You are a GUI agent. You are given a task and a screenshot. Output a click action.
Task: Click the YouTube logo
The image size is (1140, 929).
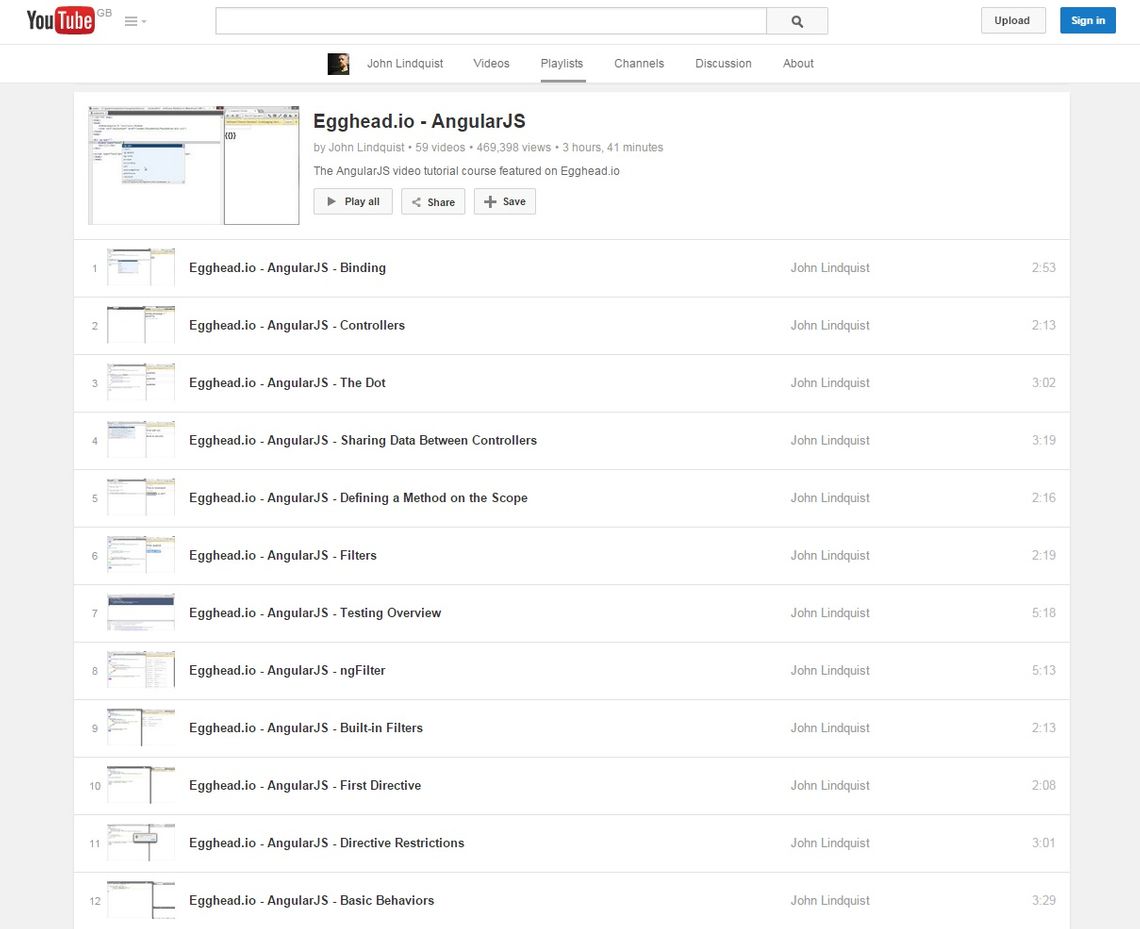pyautogui.click(x=60, y=20)
